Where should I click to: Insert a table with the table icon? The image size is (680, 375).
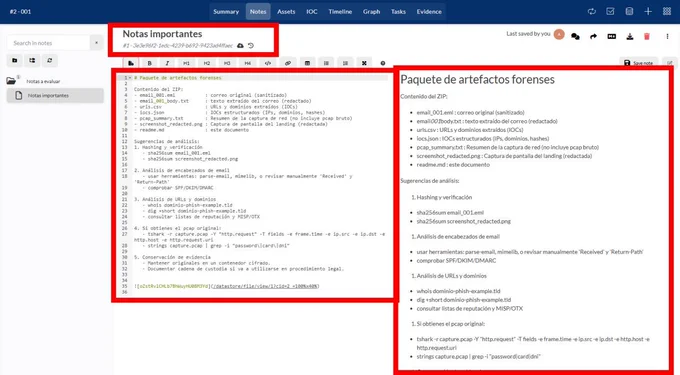pos(307,63)
